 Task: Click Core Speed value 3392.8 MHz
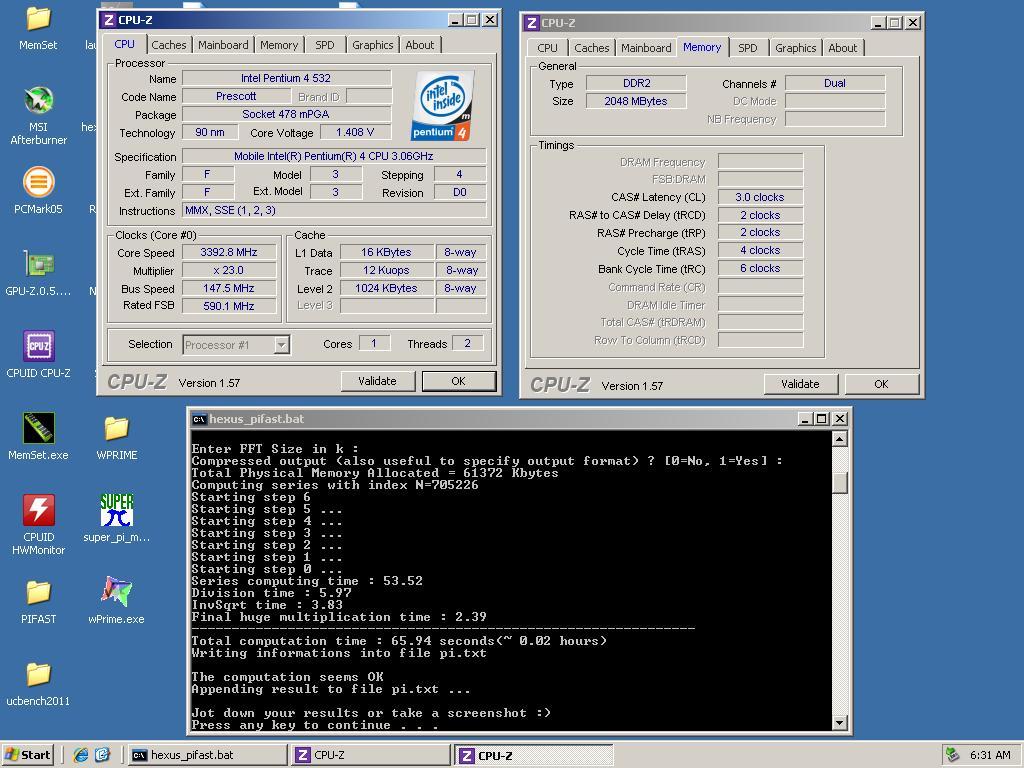[229, 252]
